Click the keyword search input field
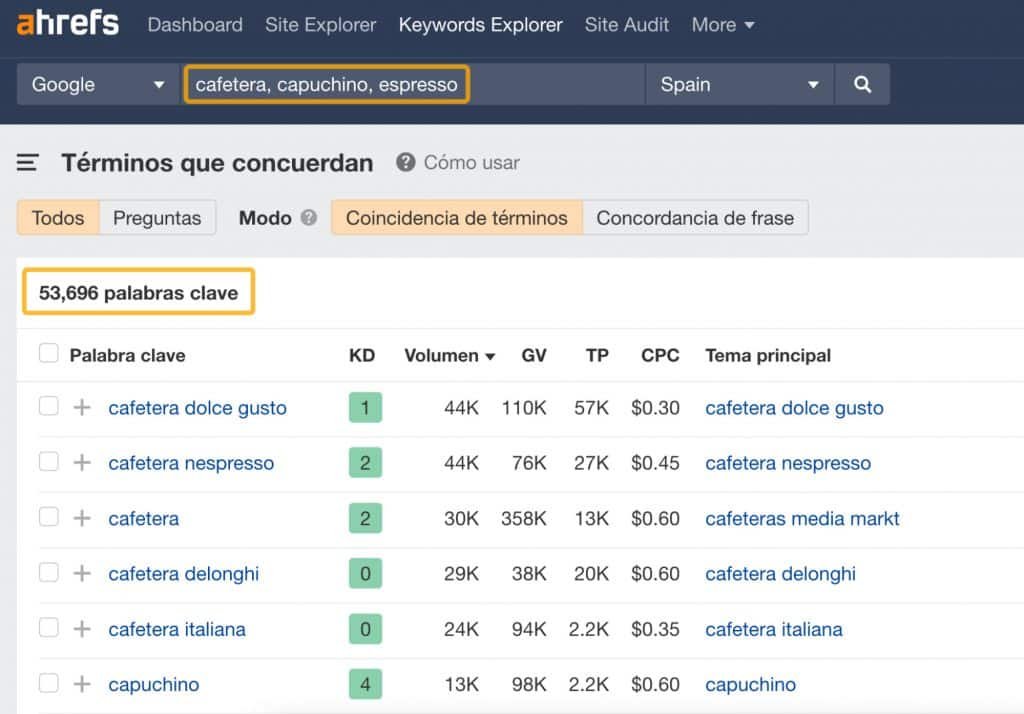The image size is (1024, 714). click(415, 84)
